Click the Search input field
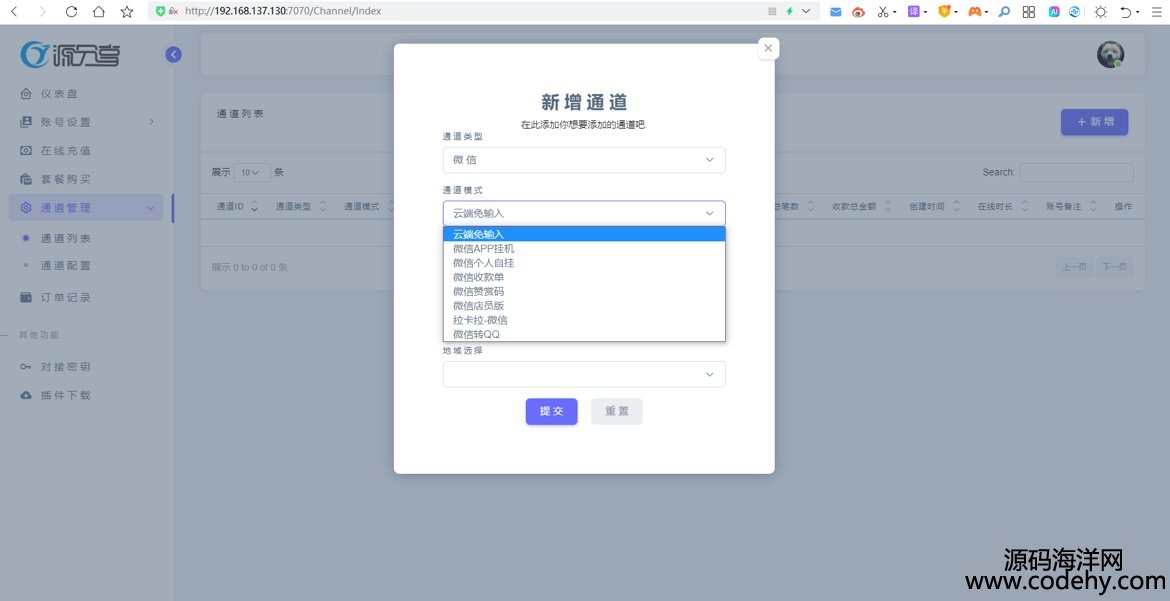The height and width of the screenshot is (601, 1170). pos(1076,172)
